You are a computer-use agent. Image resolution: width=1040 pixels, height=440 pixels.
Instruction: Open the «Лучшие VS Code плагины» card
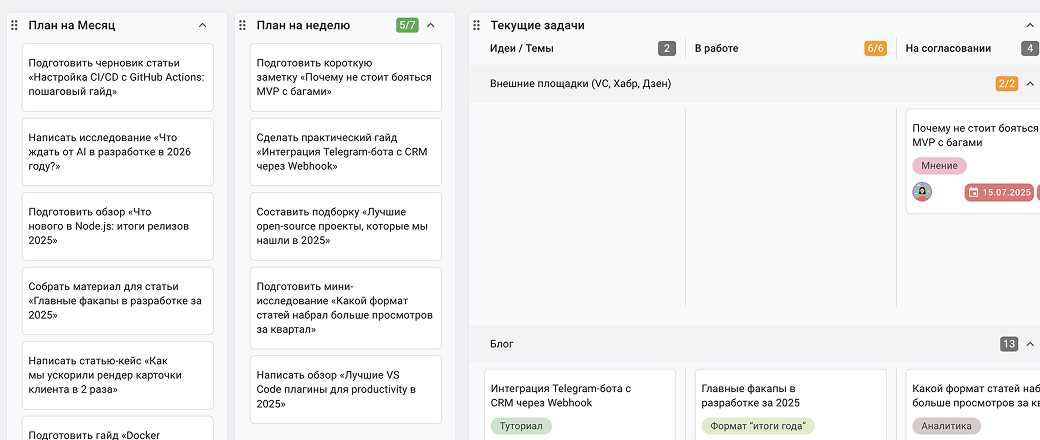tap(345, 389)
